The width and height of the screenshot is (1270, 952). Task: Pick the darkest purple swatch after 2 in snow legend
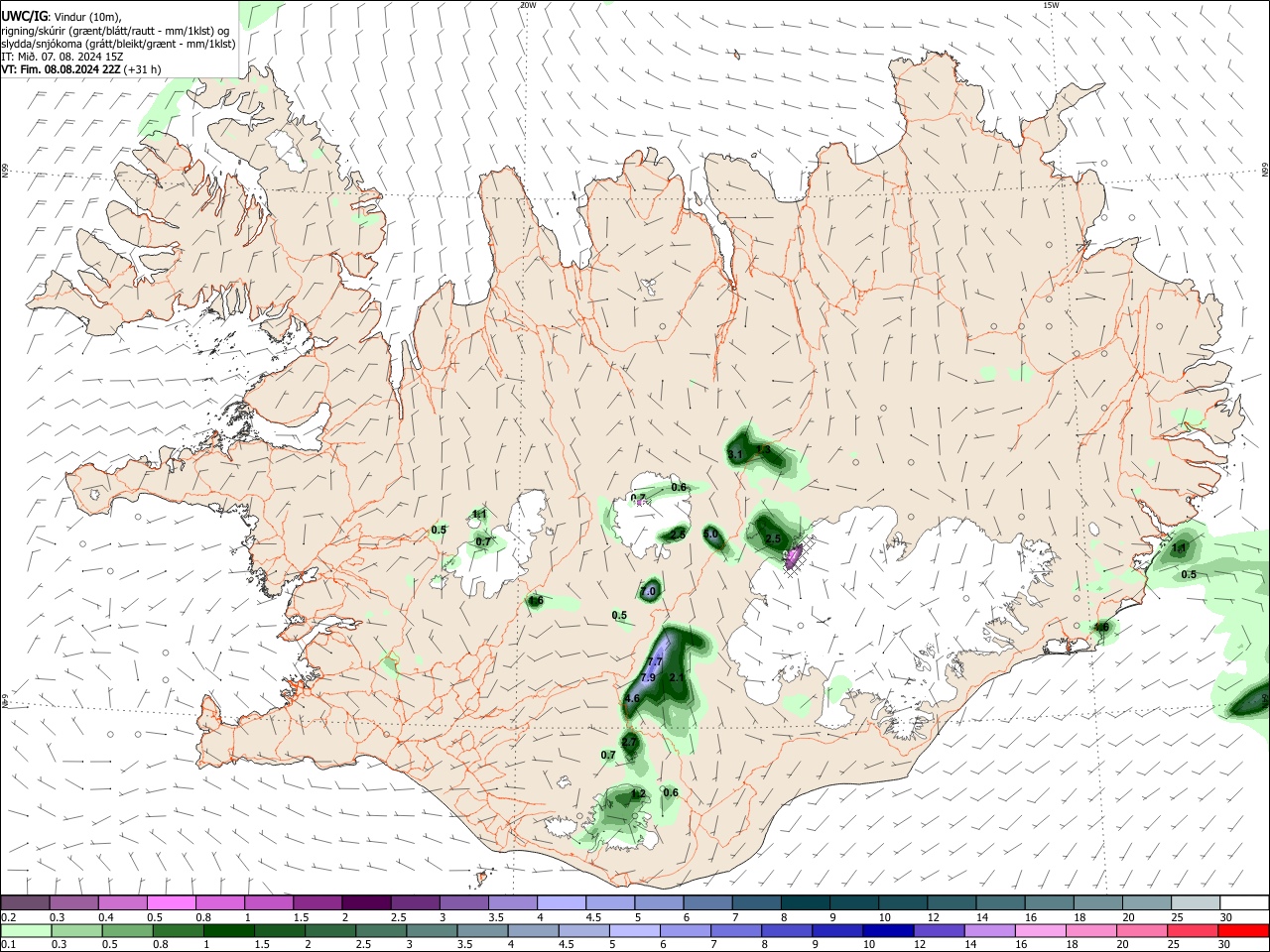click(365, 902)
